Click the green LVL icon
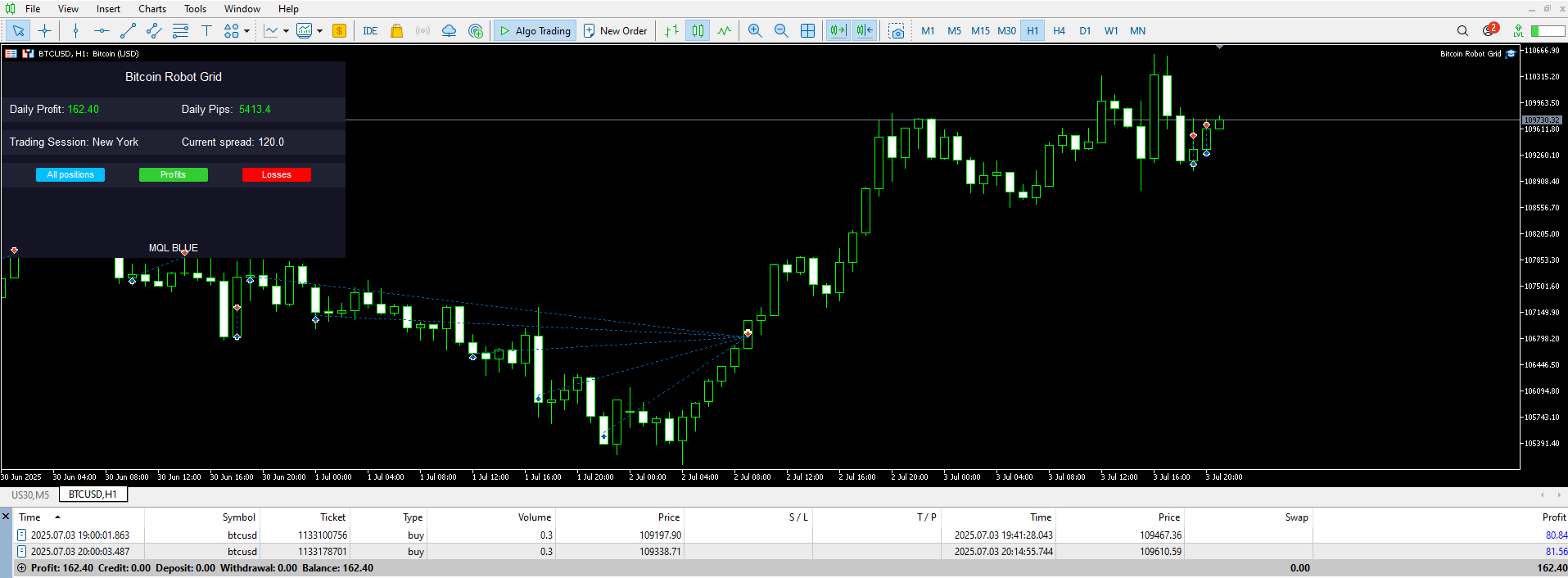 pyautogui.click(x=1518, y=31)
